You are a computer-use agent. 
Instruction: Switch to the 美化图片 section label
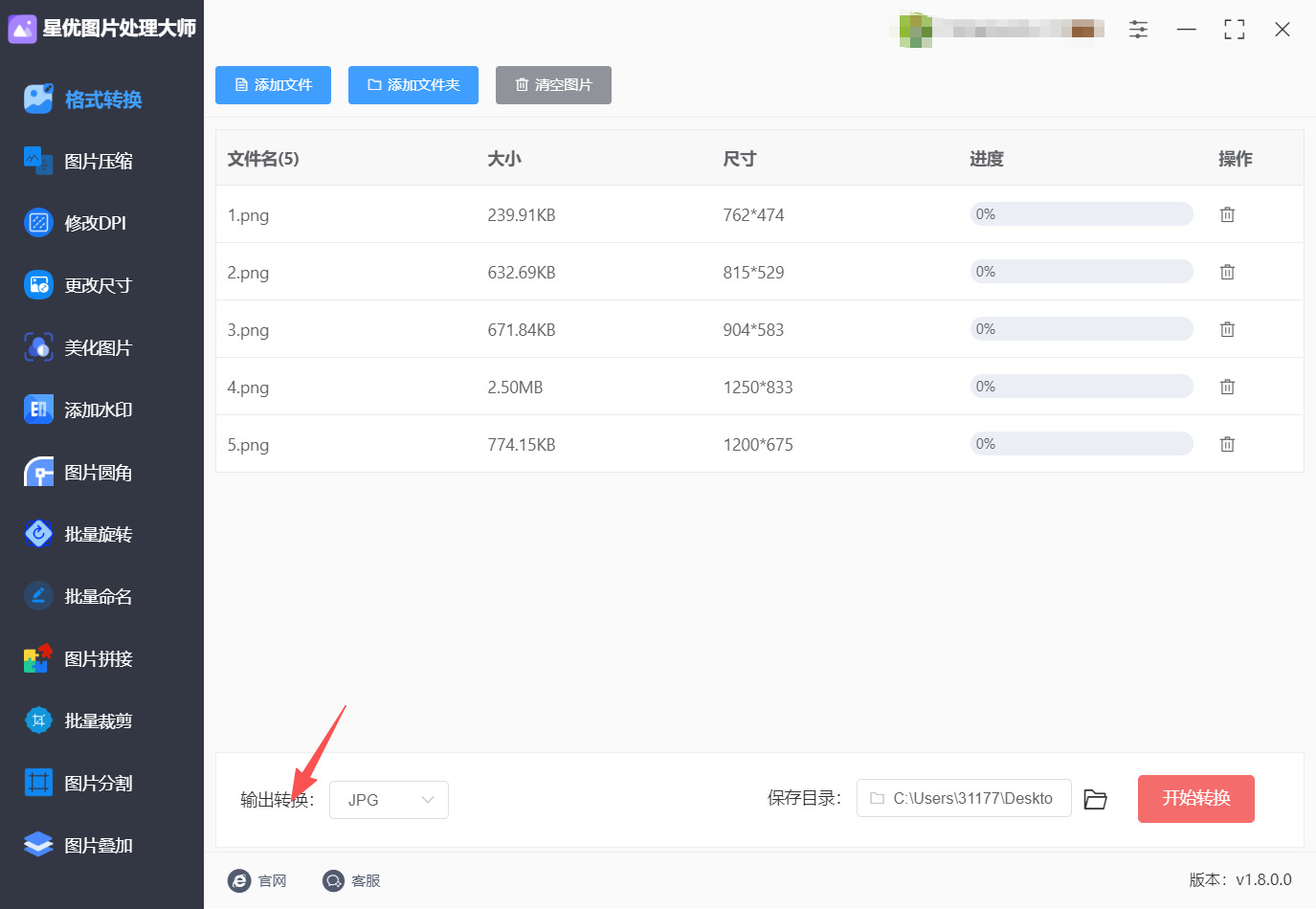tap(99, 348)
